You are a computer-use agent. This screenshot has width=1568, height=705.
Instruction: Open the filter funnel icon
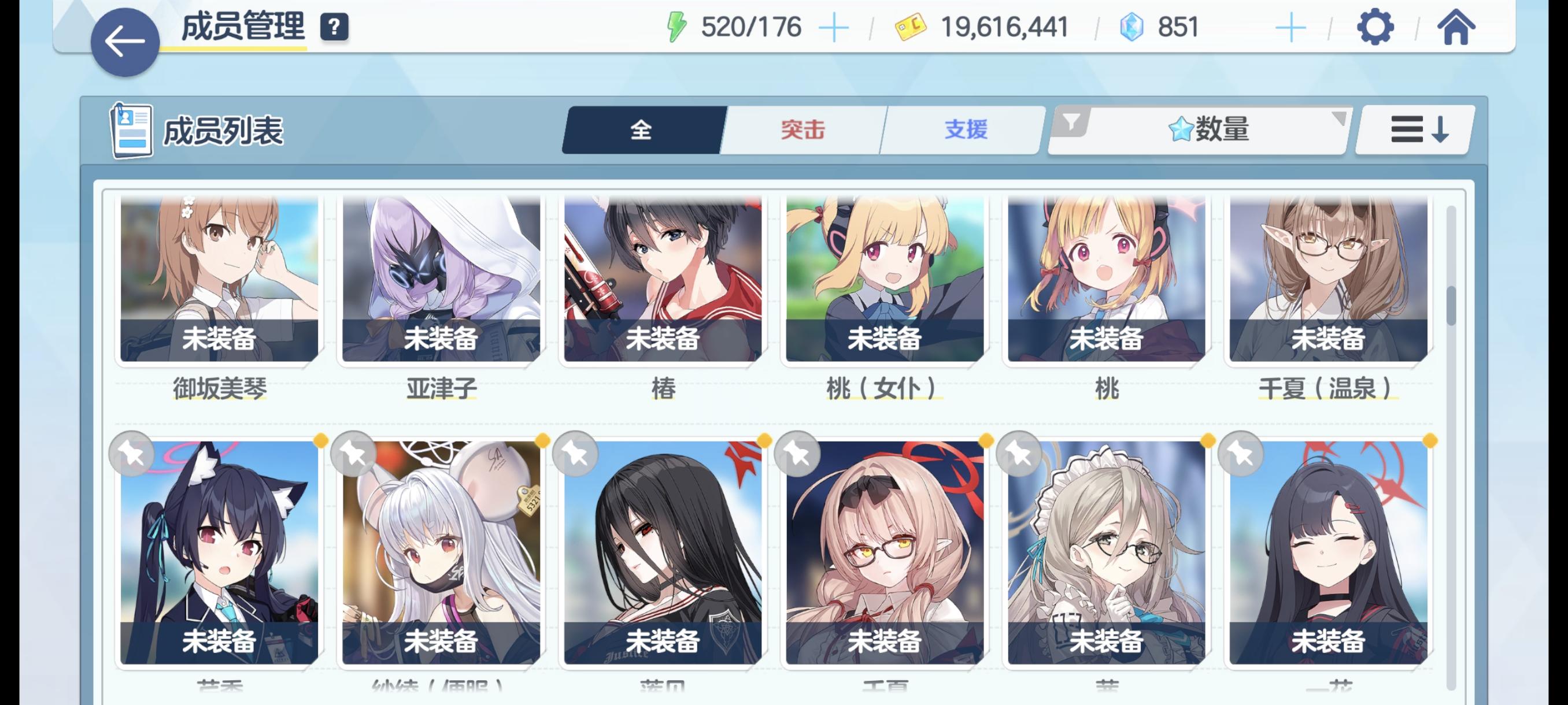[x=1071, y=123]
